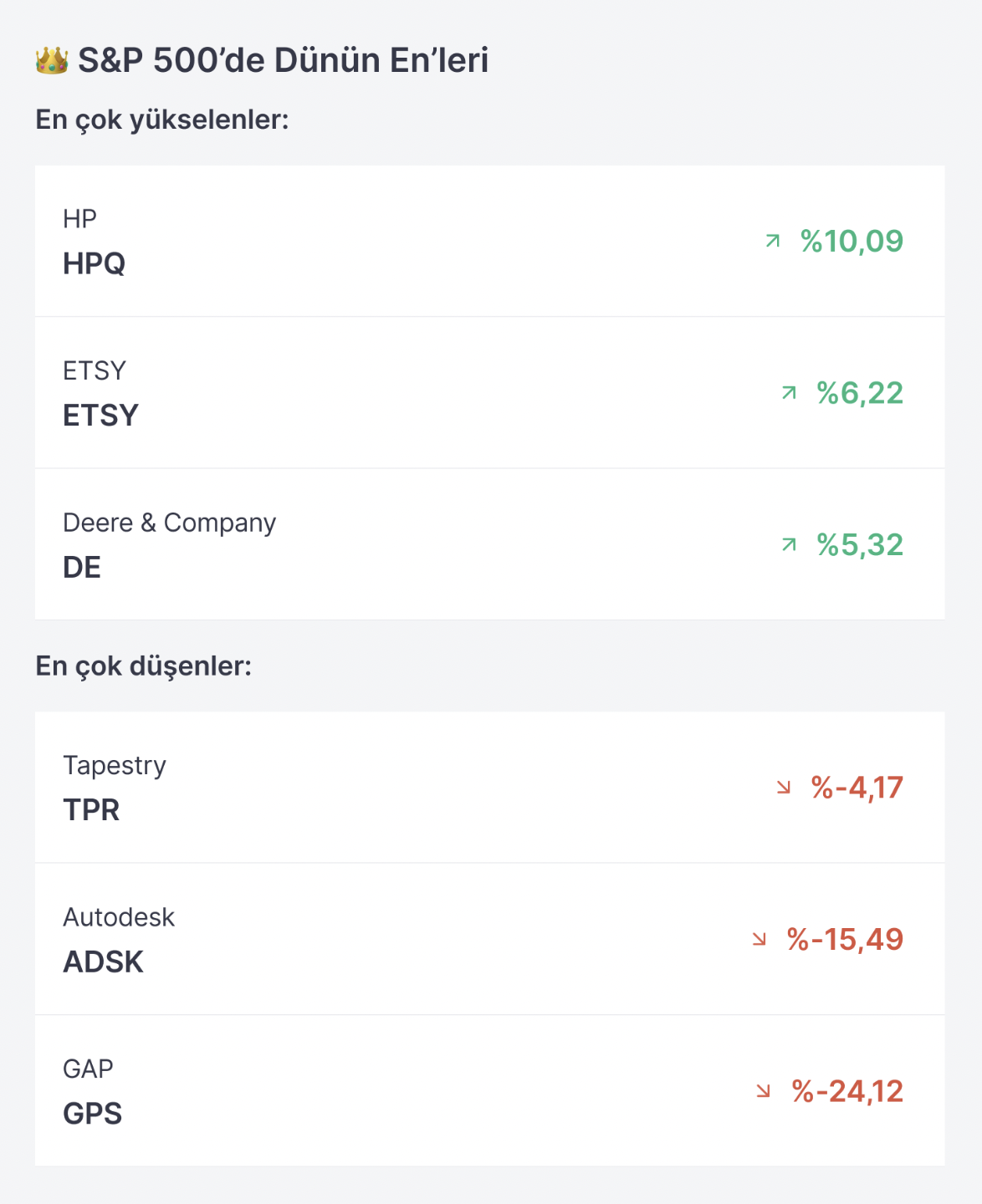Open the ETSY ticker symbol
Viewport: 982px width, 1204px height.
pyautogui.click(x=101, y=416)
